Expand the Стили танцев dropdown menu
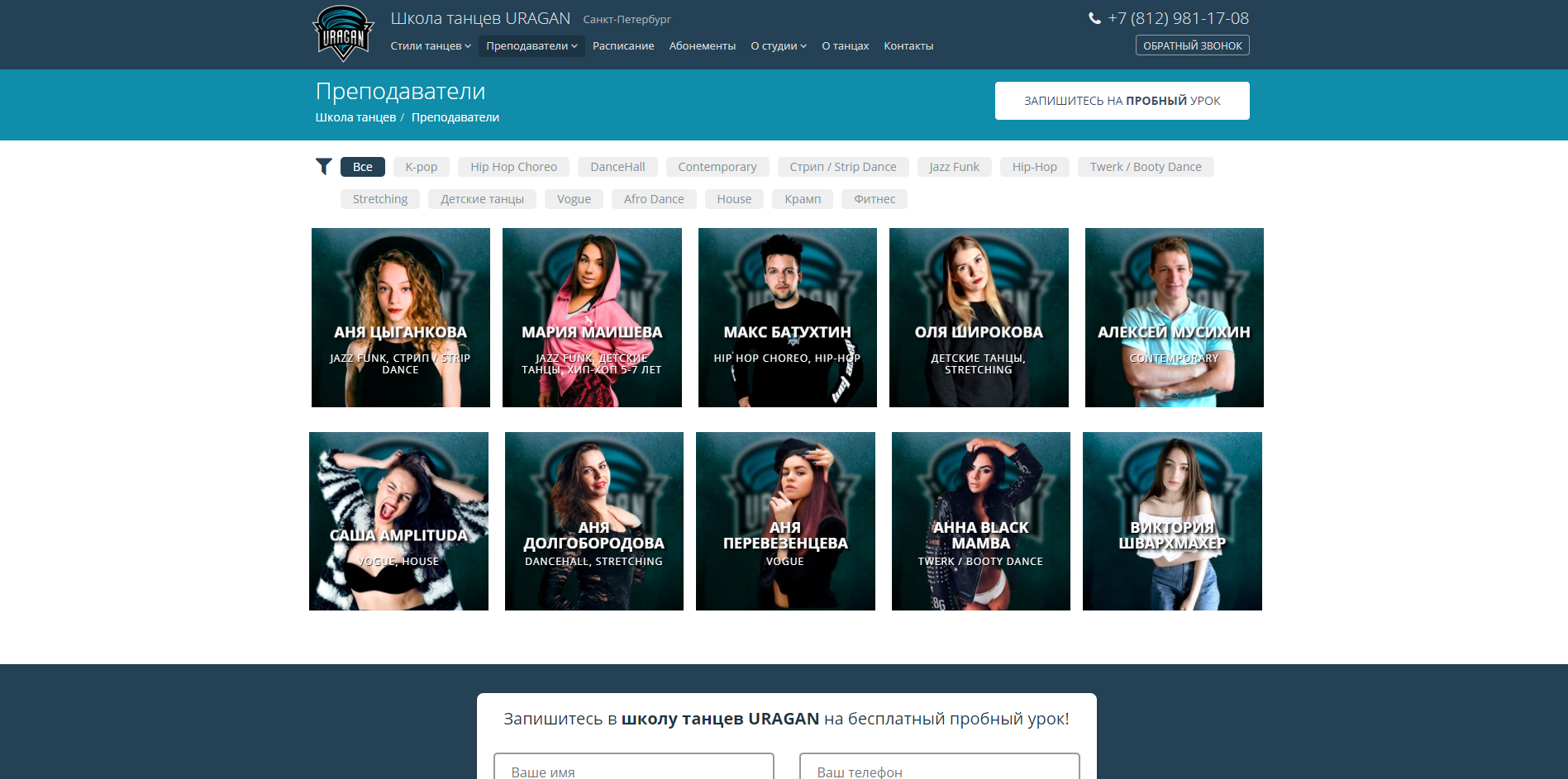 [431, 46]
